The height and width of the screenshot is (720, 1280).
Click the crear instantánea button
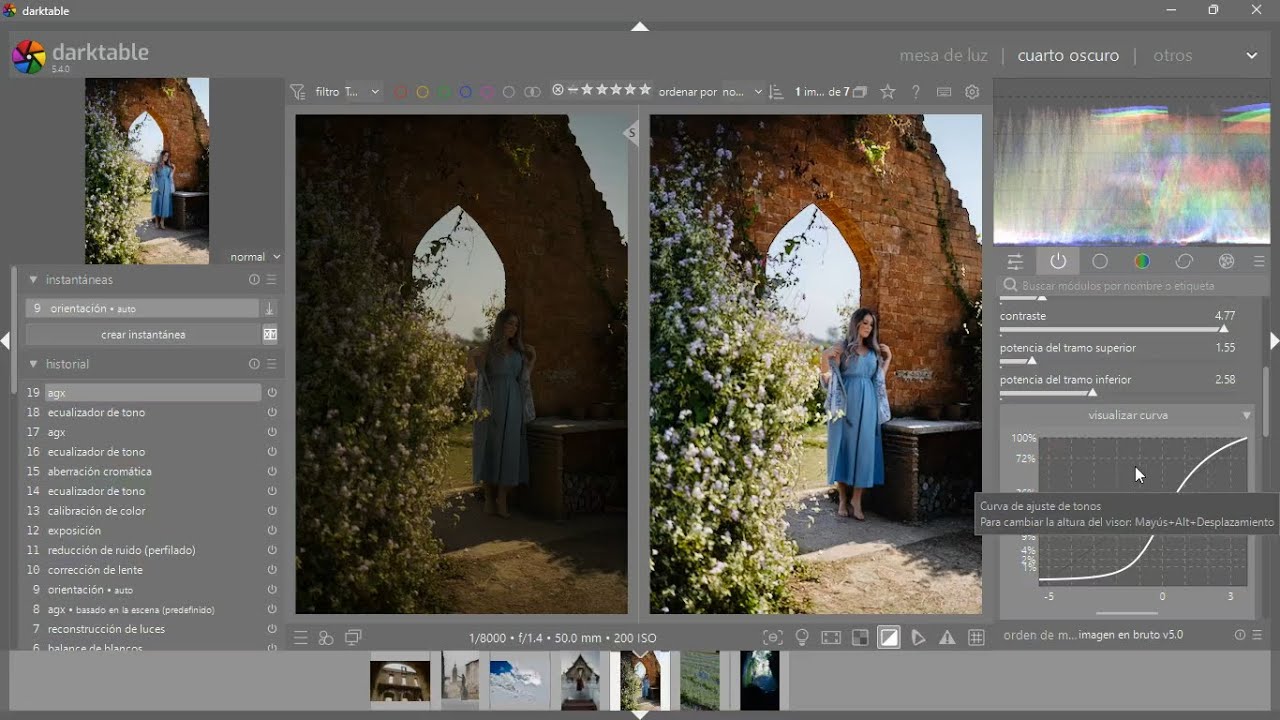[x=143, y=335]
